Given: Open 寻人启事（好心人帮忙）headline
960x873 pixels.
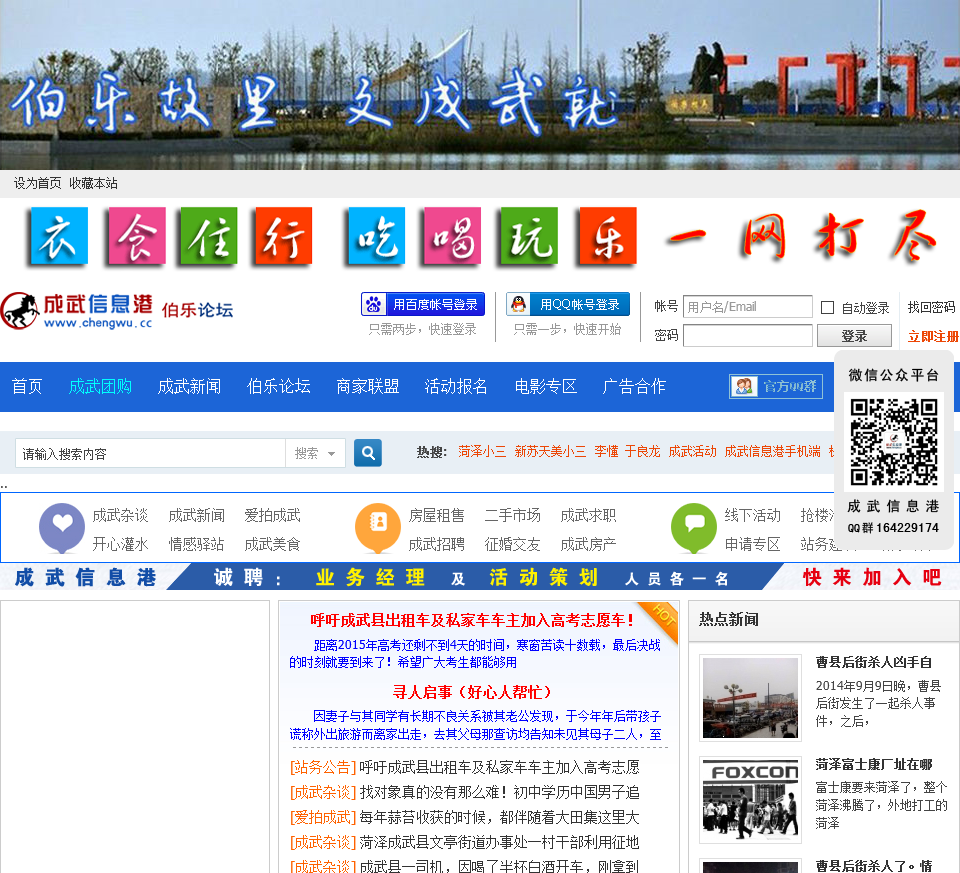Looking at the screenshot, I should click(x=473, y=692).
